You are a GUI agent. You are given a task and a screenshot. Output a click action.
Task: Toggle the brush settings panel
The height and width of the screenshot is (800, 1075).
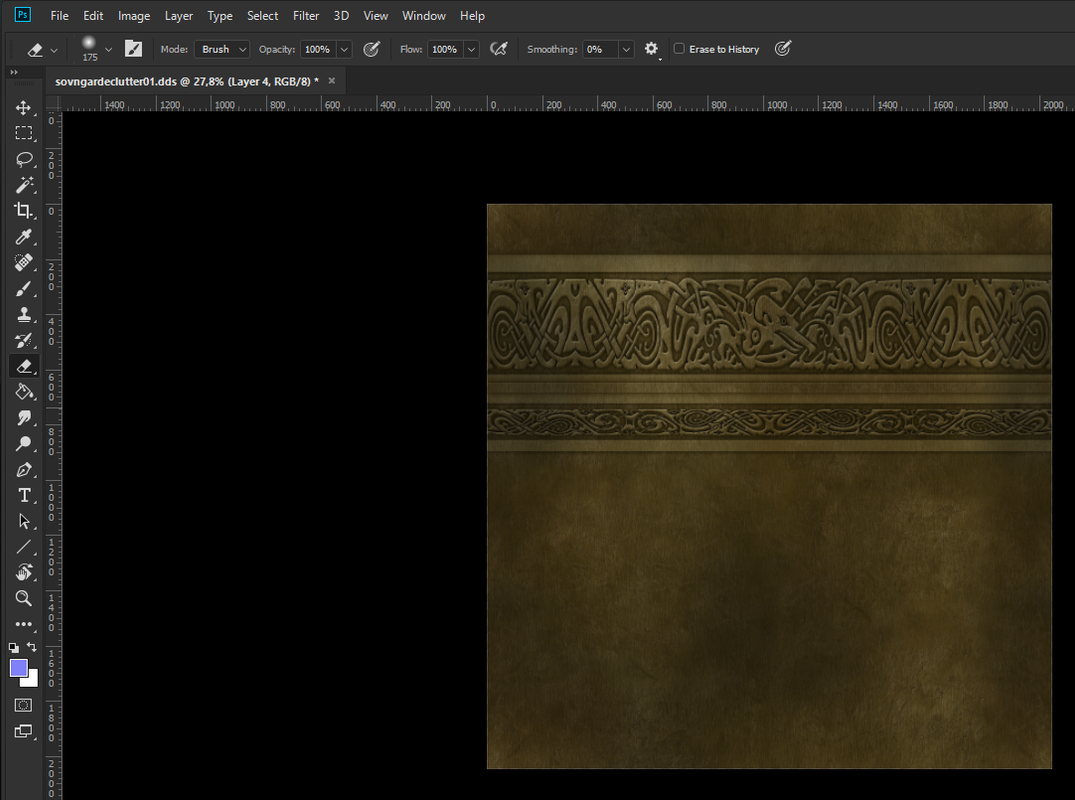(x=133, y=49)
